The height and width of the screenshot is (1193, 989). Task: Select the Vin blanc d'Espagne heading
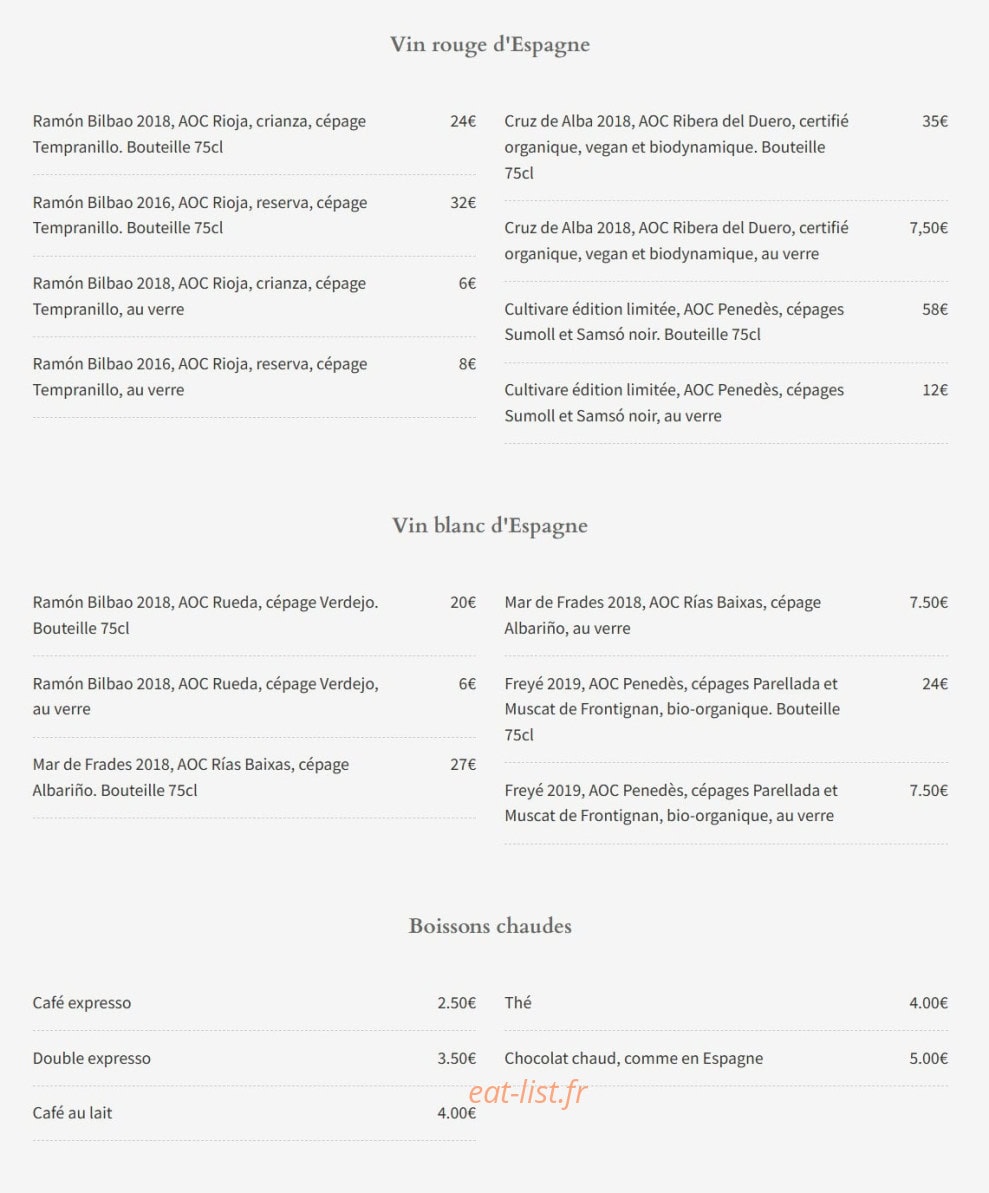click(490, 526)
